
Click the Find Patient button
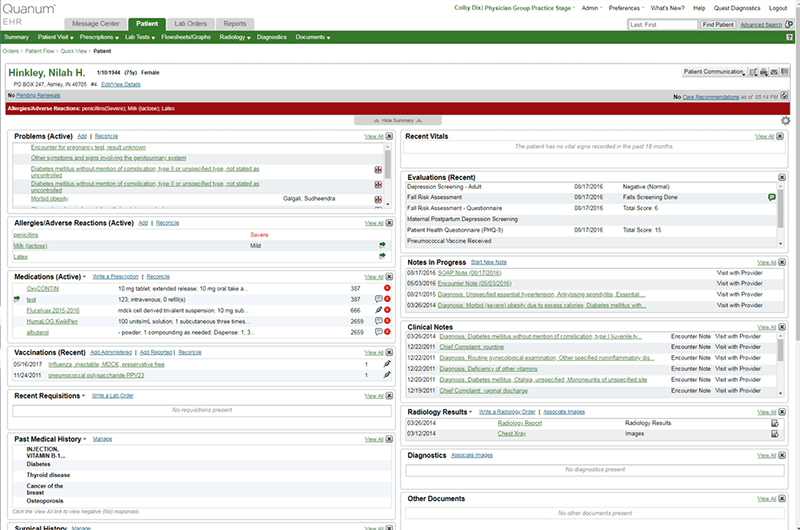point(718,24)
